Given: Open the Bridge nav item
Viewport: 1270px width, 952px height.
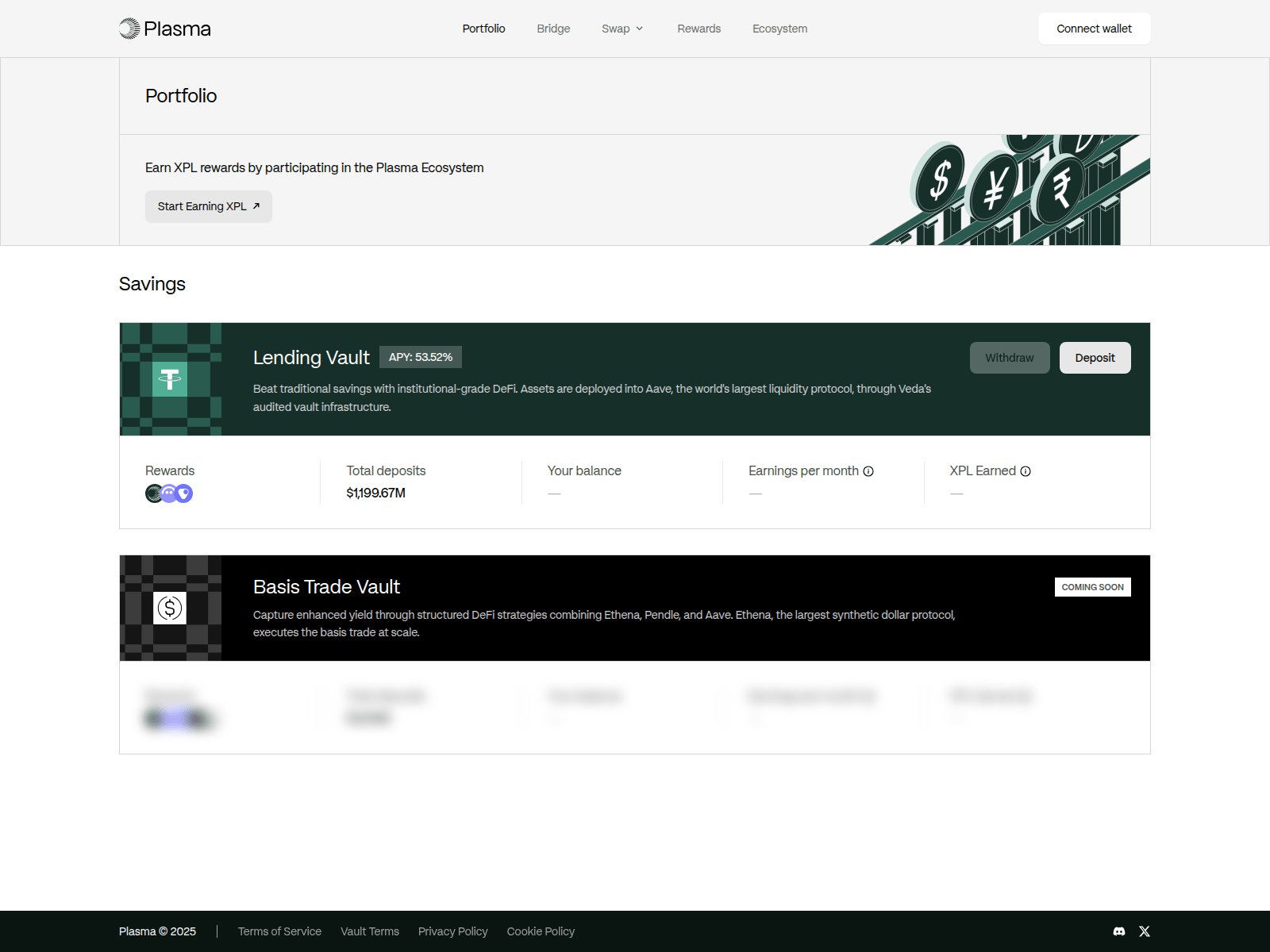Looking at the screenshot, I should 553,29.
